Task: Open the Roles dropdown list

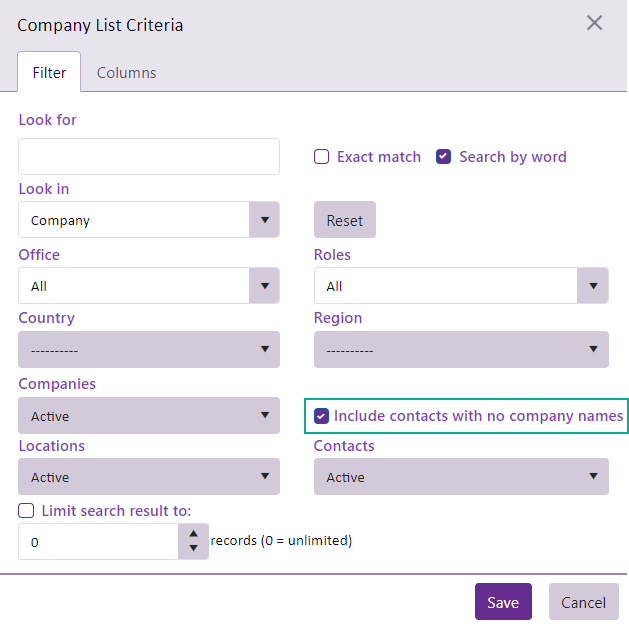Action: tap(461, 286)
